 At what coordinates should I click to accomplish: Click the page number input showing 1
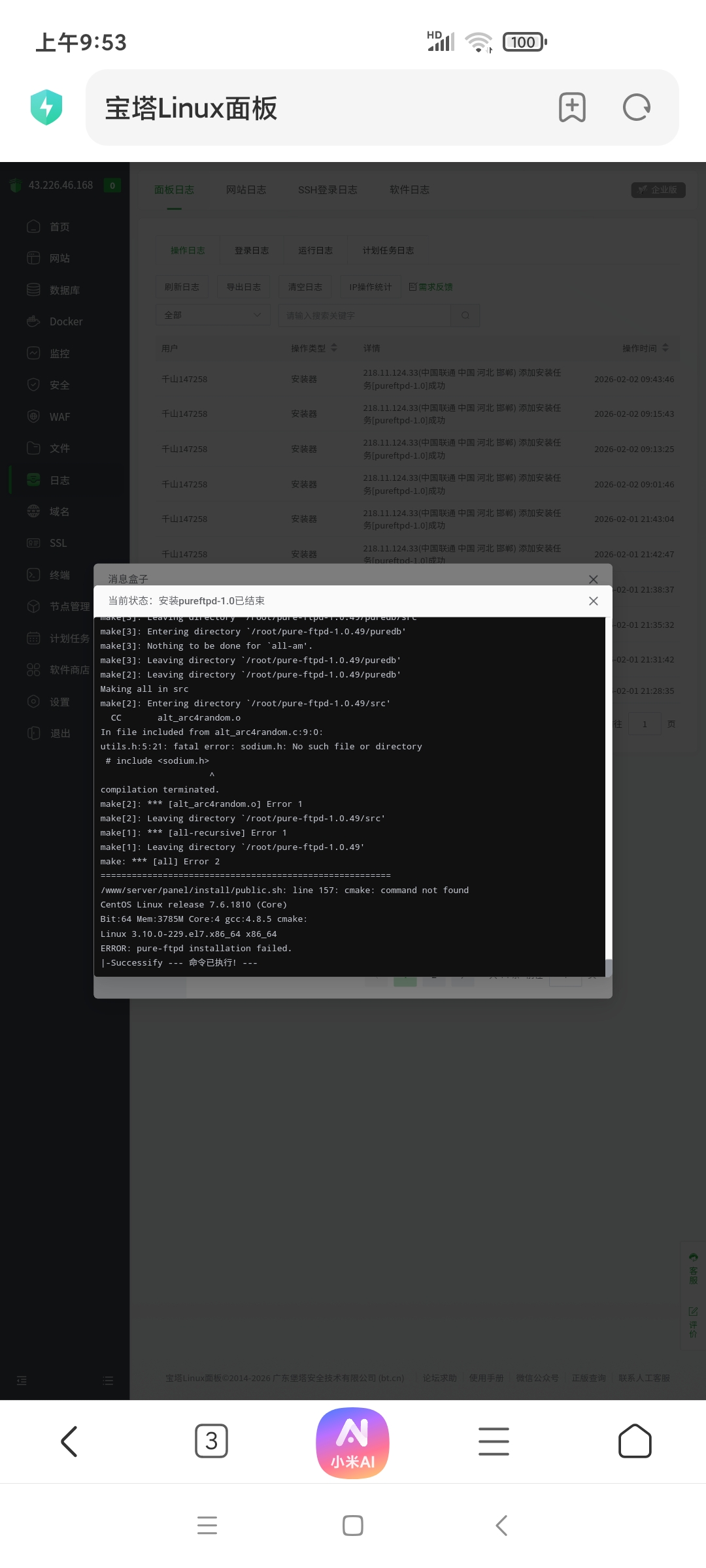pyautogui.click(x=645, y=724)
